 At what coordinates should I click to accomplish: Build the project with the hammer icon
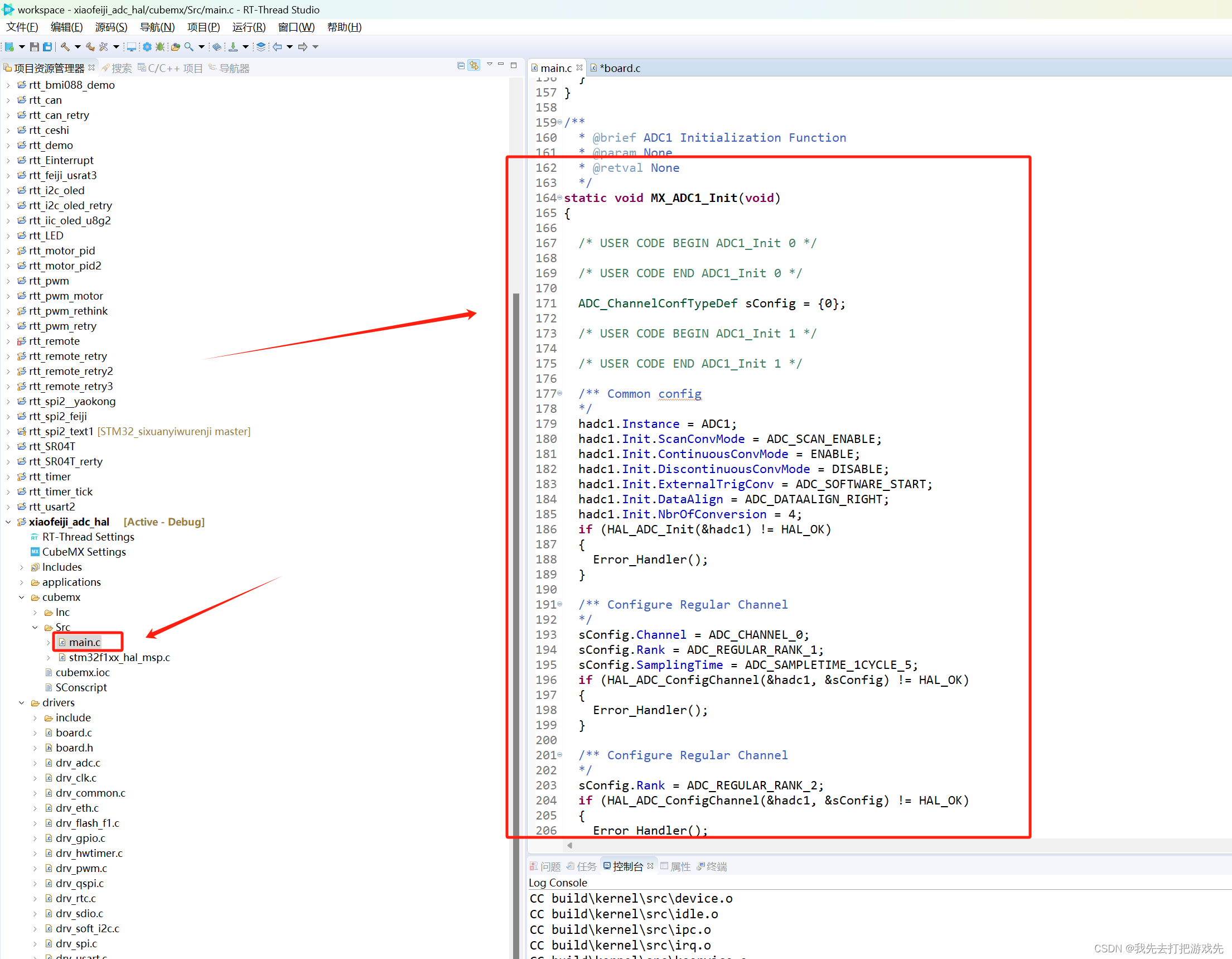(65, 47)
